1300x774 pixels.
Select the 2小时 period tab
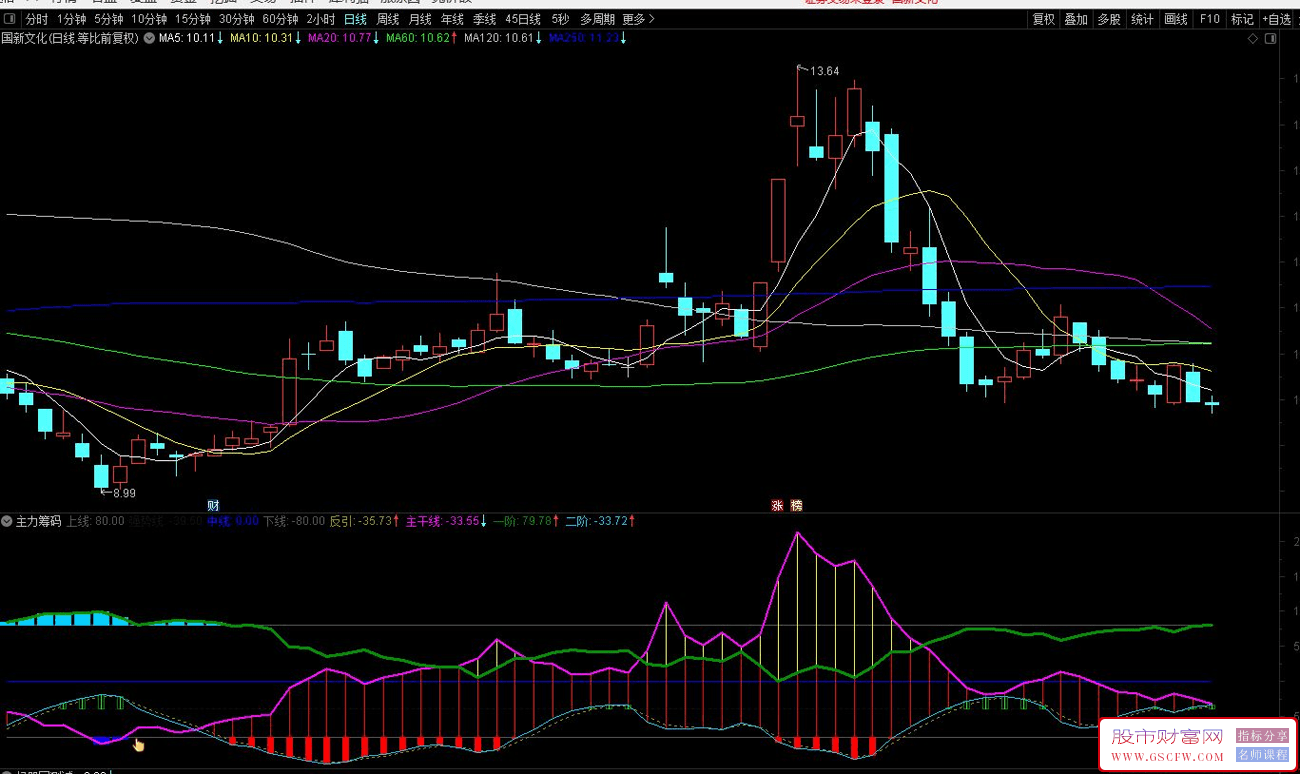coord(321,19)
